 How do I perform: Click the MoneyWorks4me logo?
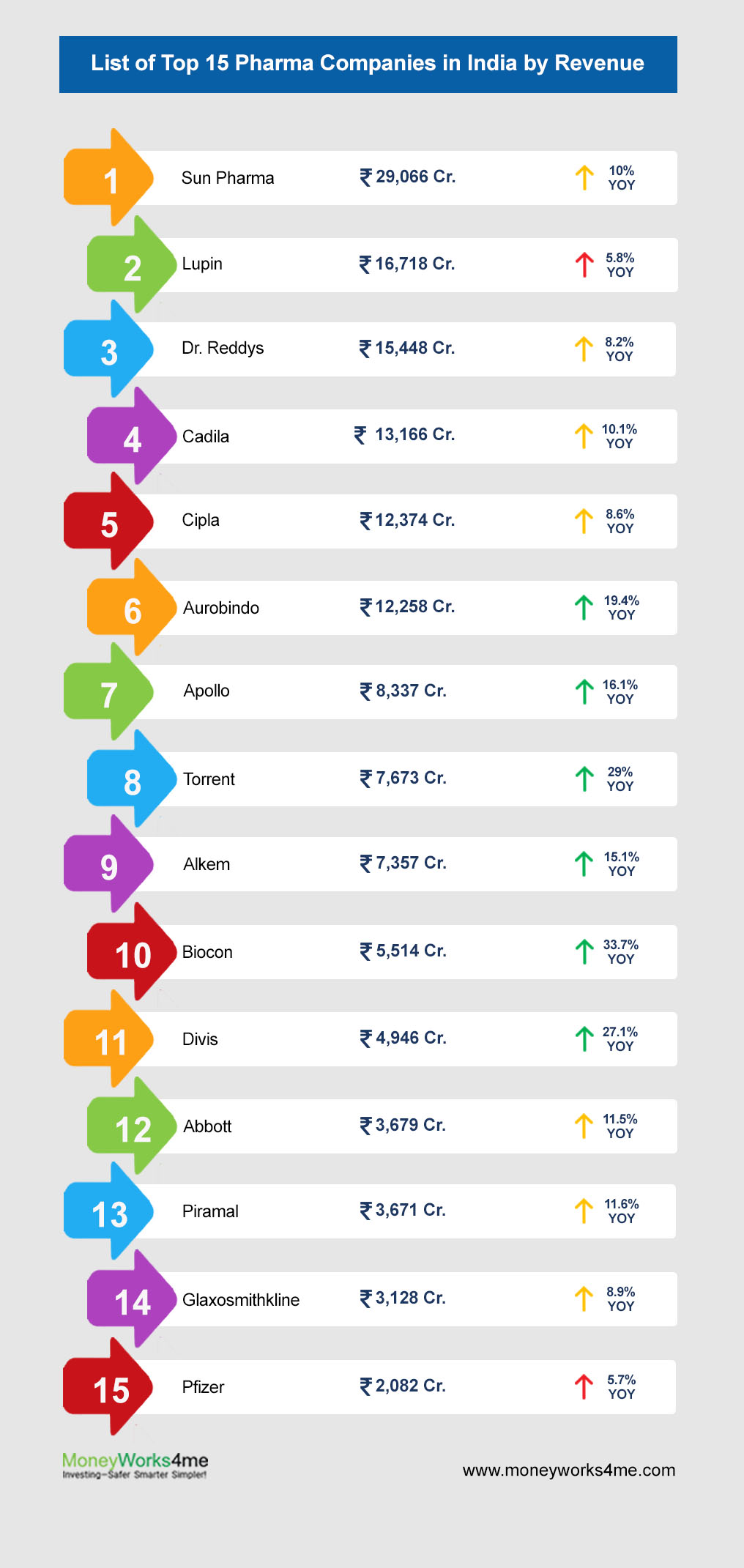point(135,1465)
